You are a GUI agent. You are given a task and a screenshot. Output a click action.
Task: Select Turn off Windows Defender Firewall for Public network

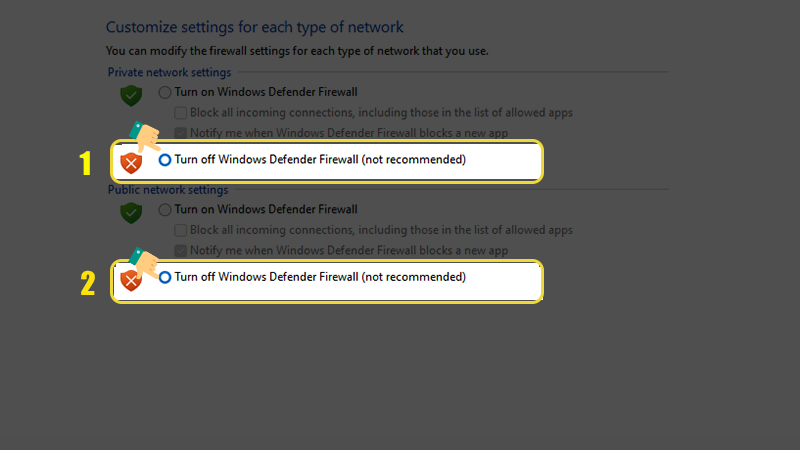coord(165,277)
